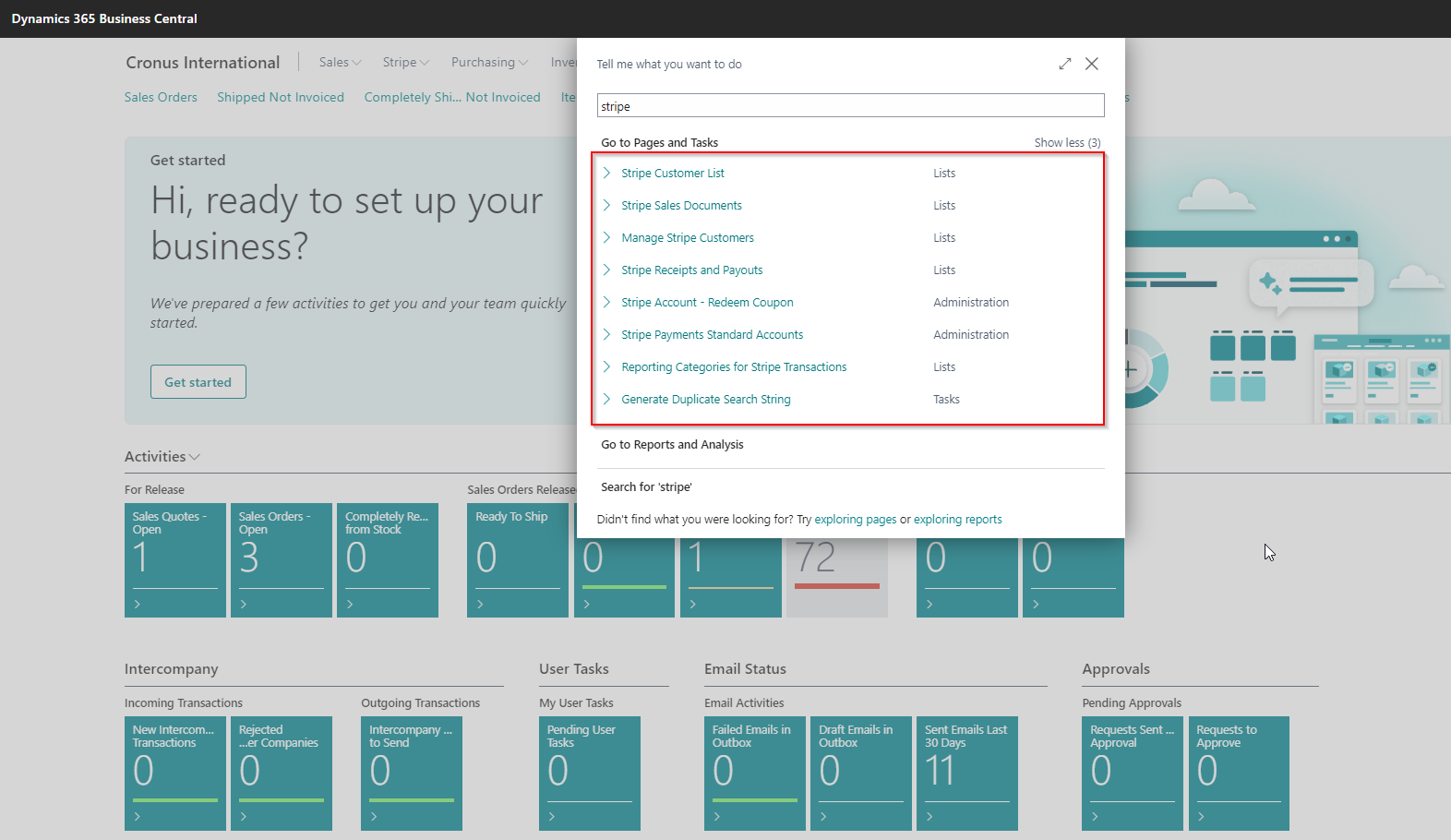Image resolution: width=1451 pixels, height=840 pixels.
Task: Go to Sales Orders link
Action: [161, 97]
